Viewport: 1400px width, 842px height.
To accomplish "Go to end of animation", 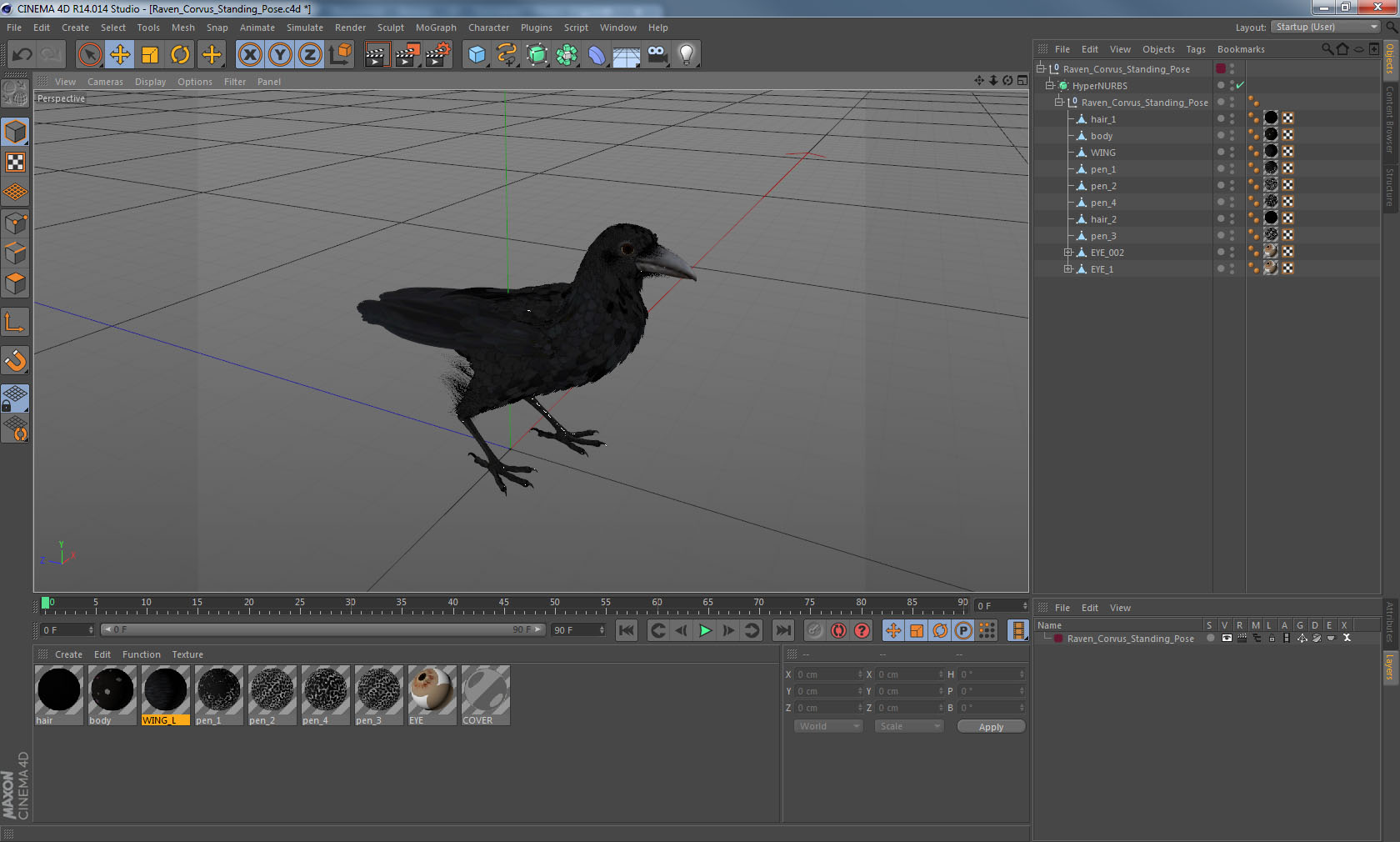I will 783,630.
